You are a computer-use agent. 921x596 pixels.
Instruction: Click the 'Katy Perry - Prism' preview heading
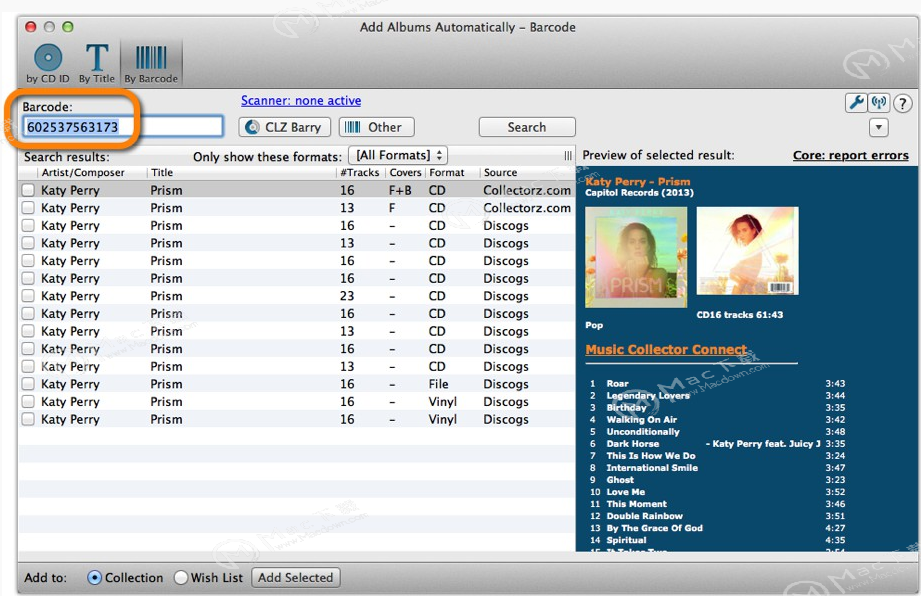tap(638, 182)
